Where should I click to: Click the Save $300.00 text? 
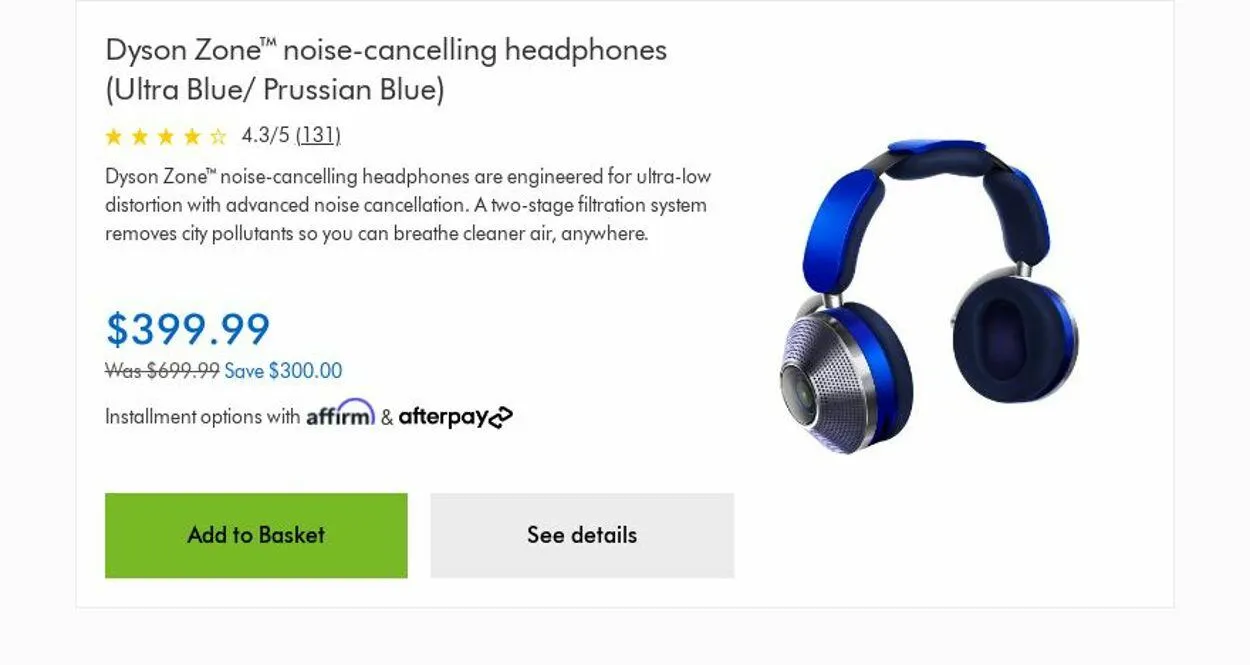coord(283,371)
